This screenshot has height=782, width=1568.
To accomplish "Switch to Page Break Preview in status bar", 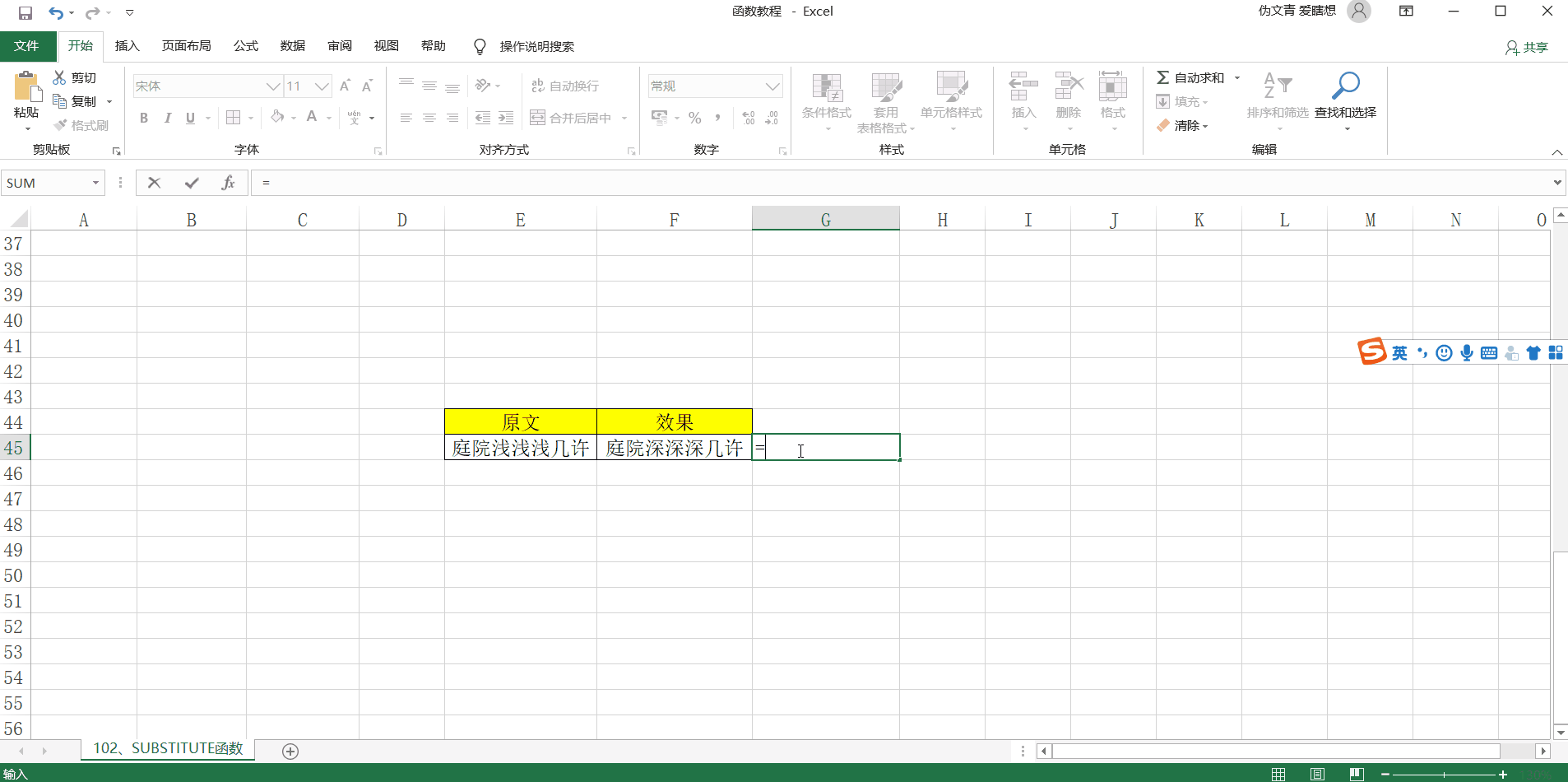I will click(x=1357, y=774).
